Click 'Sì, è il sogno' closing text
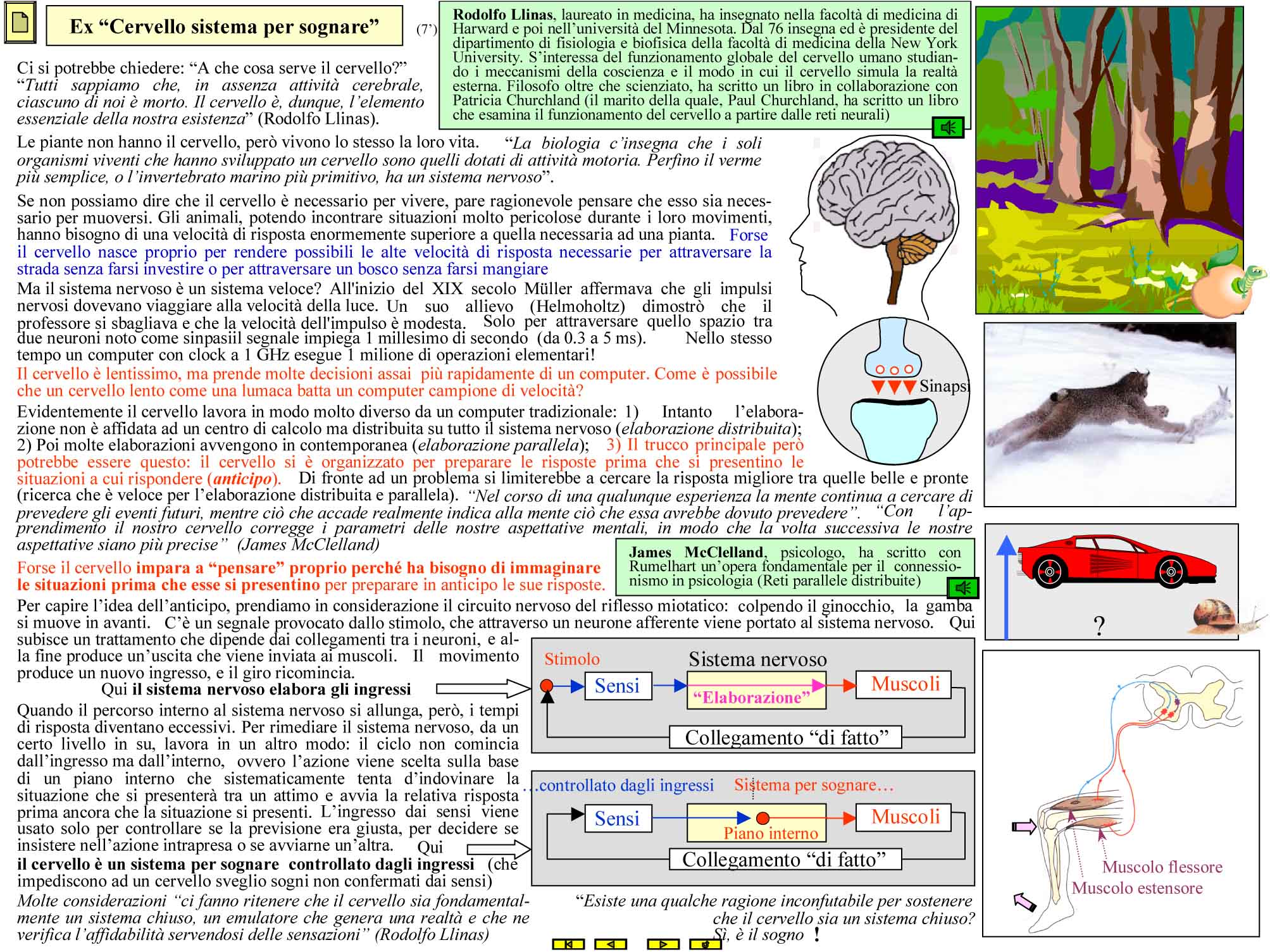Screen dimensions: 1270x952 click(x=759, y=935)
